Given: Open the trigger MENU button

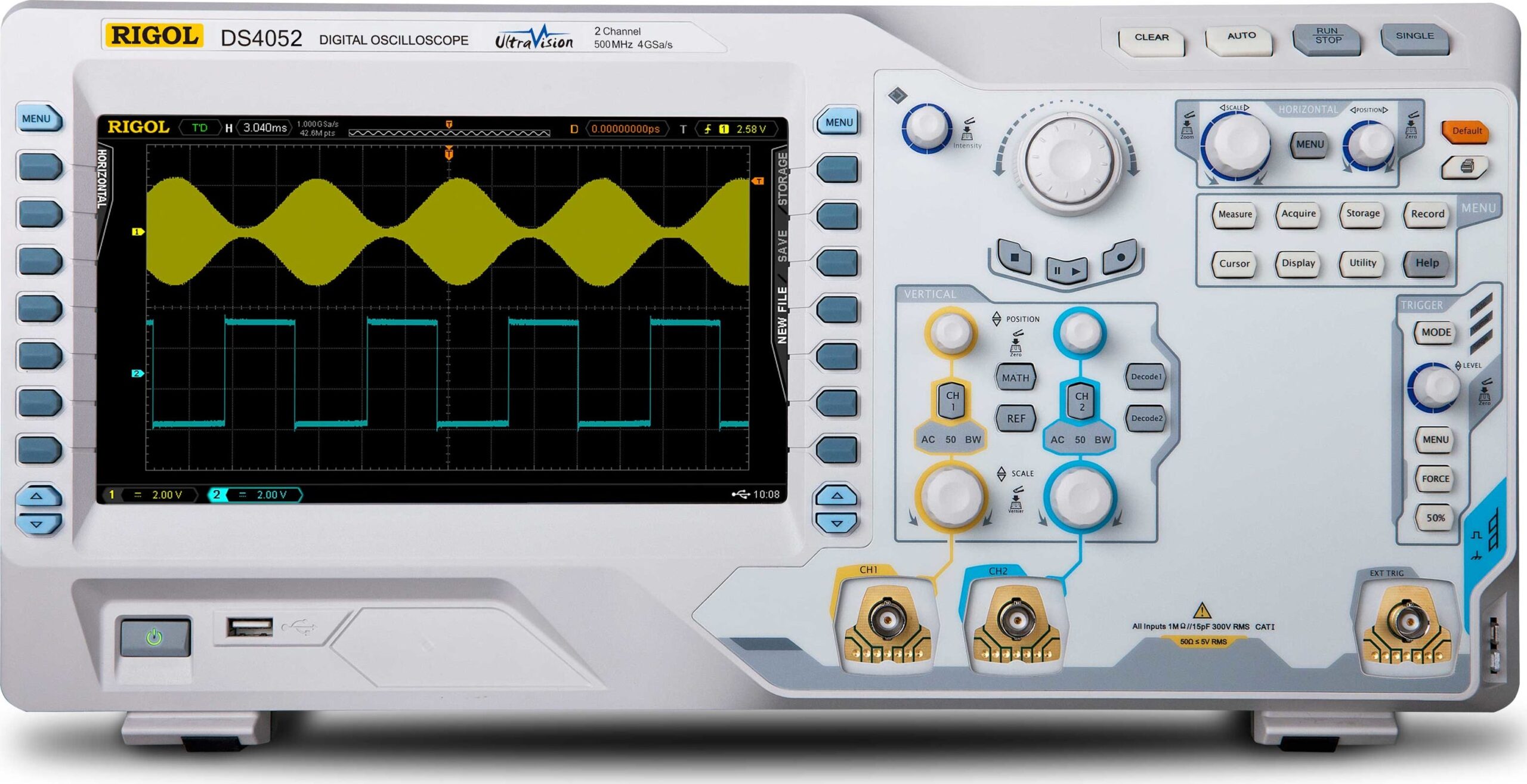Looking at the screenshot, I should pyautogui.click(x=1435, y=440).
